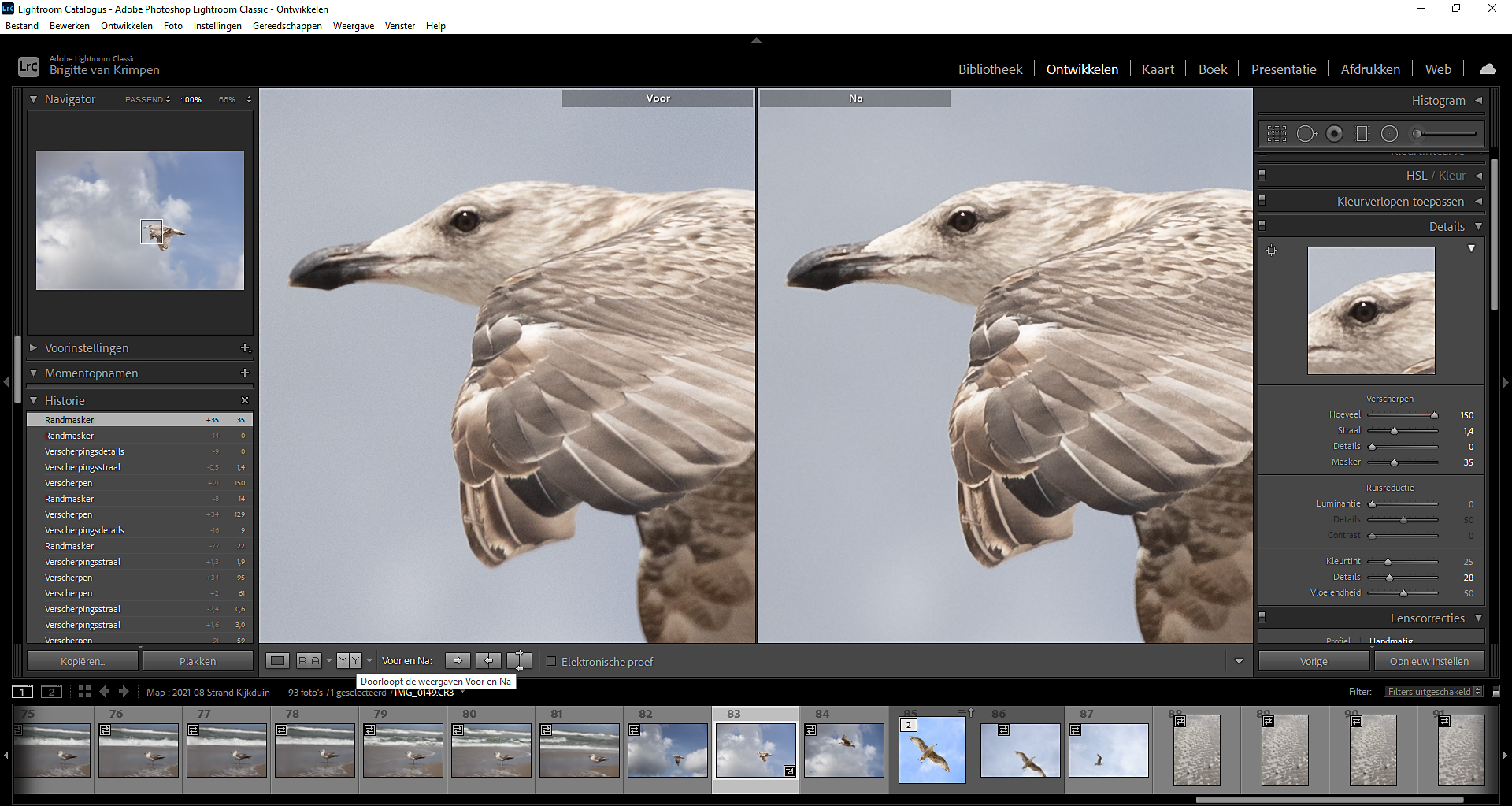Toggle the HSL / Kleur panel switch

[1262, 175]
